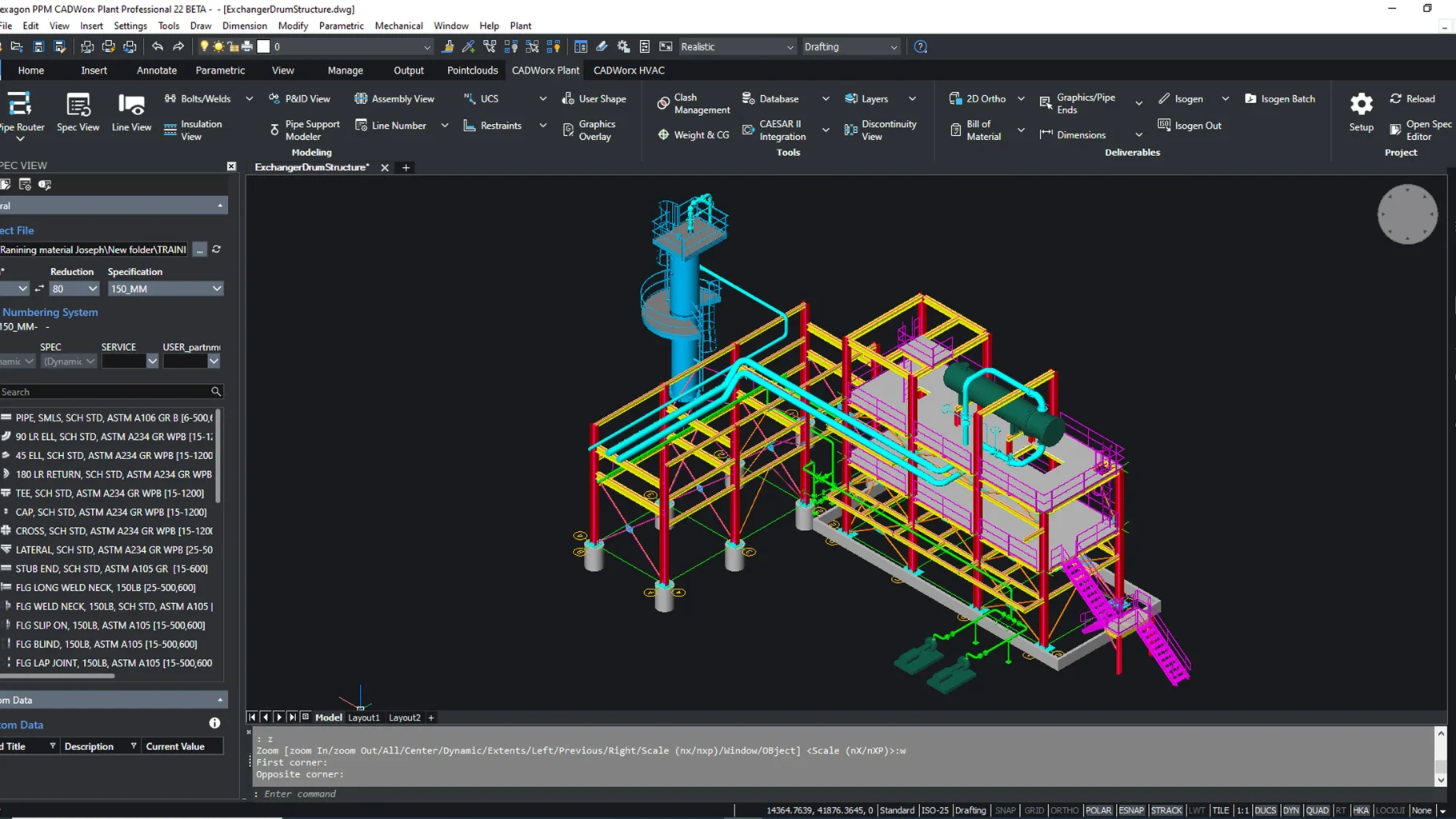Toggle QUAD in the status bar
The height and width of the screenshot is (819, 1456).
coord(1317,810)
